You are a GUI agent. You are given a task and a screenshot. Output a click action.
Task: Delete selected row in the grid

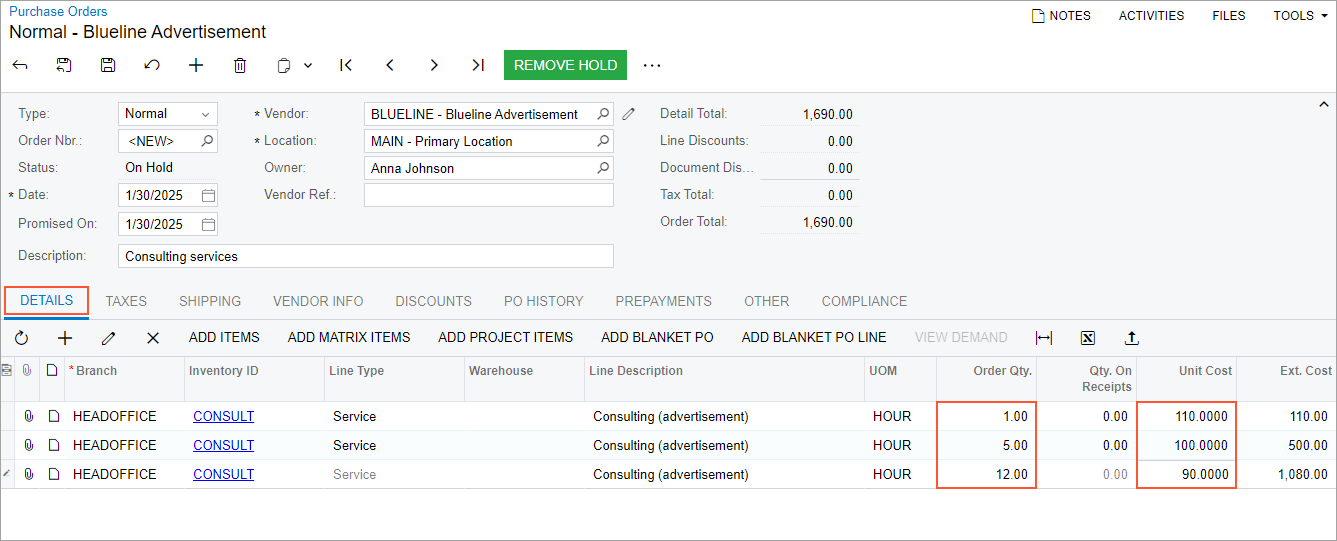coord(153,338)
